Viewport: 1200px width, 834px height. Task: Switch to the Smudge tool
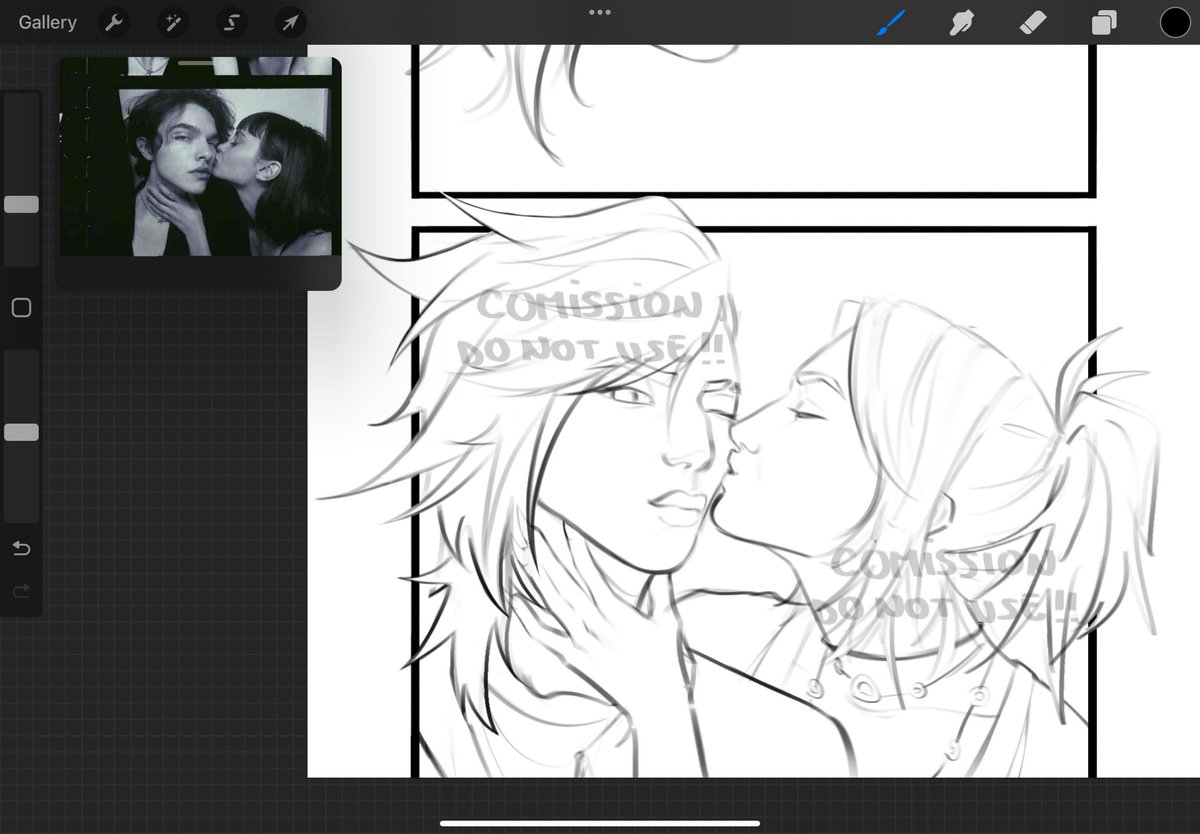click(x=961, y=20)
